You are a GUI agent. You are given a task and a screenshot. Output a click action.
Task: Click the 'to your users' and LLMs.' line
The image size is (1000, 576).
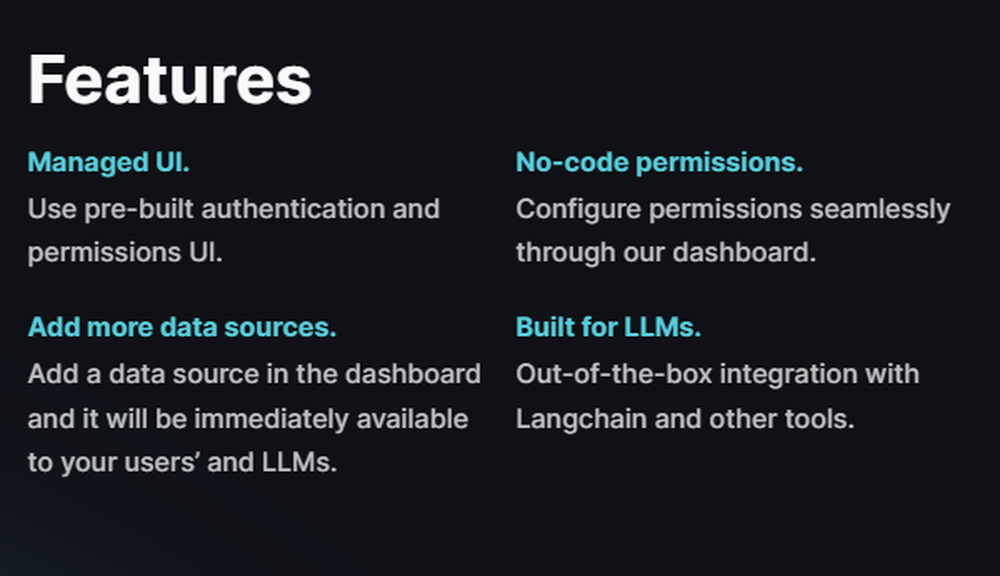click(x=182, y=462)
